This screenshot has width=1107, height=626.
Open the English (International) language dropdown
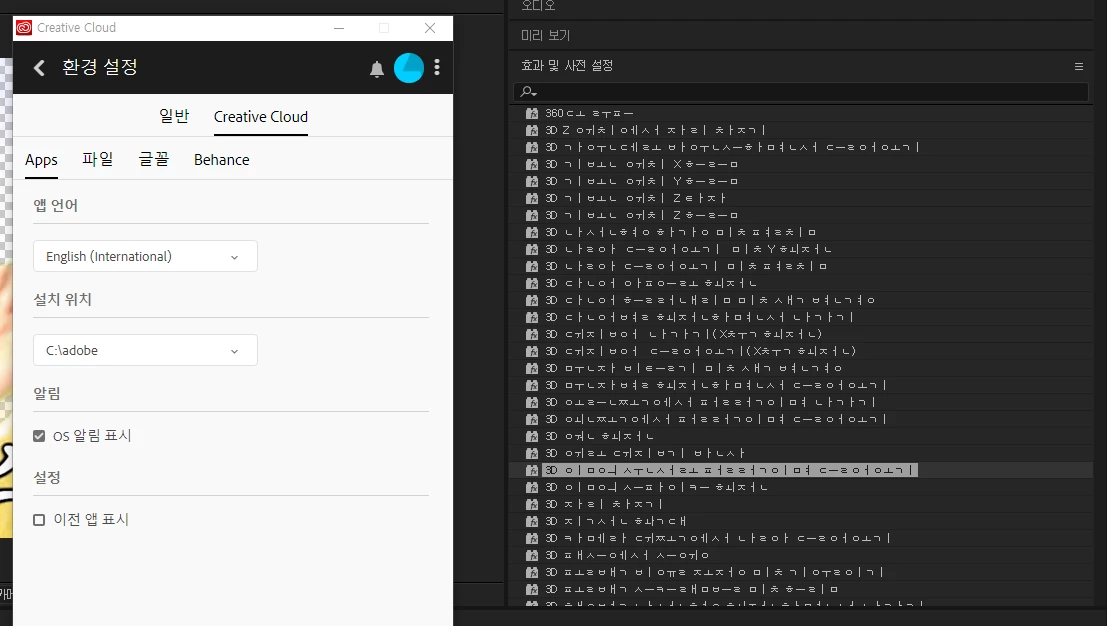(145, 256)
